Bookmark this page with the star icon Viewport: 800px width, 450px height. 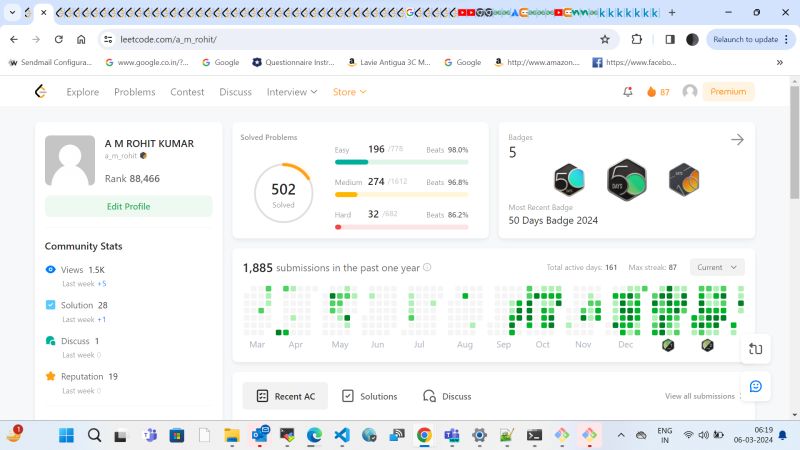pyautogui.click(x=605, y=39)
